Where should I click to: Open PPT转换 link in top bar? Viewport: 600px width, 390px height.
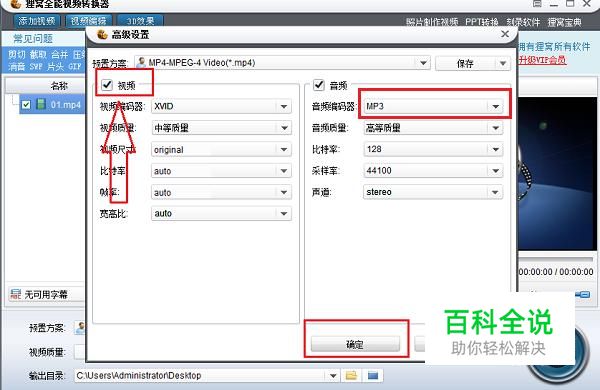pyautogui.click(x=482, y=22)
